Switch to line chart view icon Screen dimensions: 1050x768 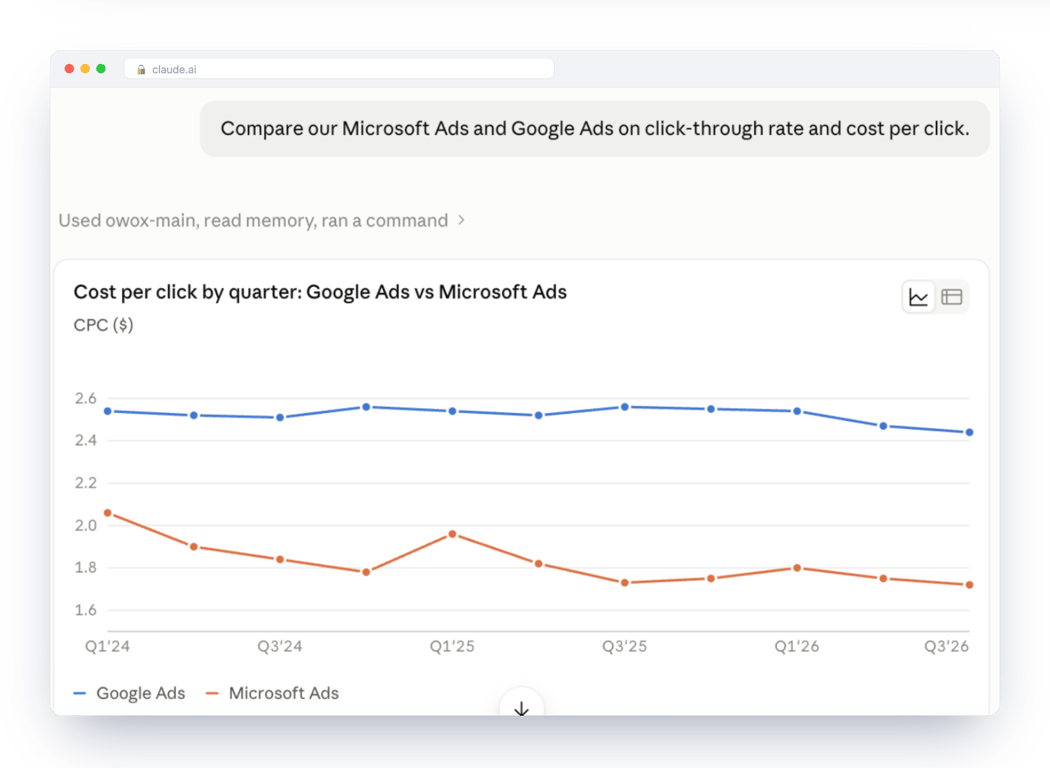pyautogui.click(x=918, y=297)
